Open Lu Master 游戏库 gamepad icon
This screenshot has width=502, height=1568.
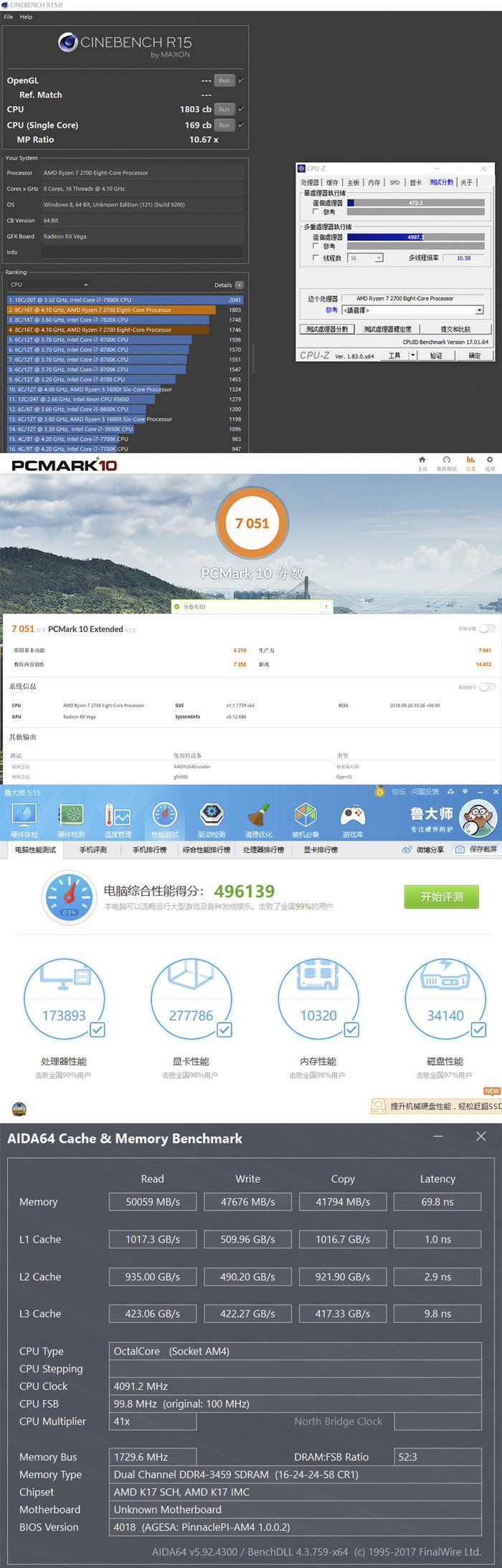pyautogui.click(x=352, y=816)
